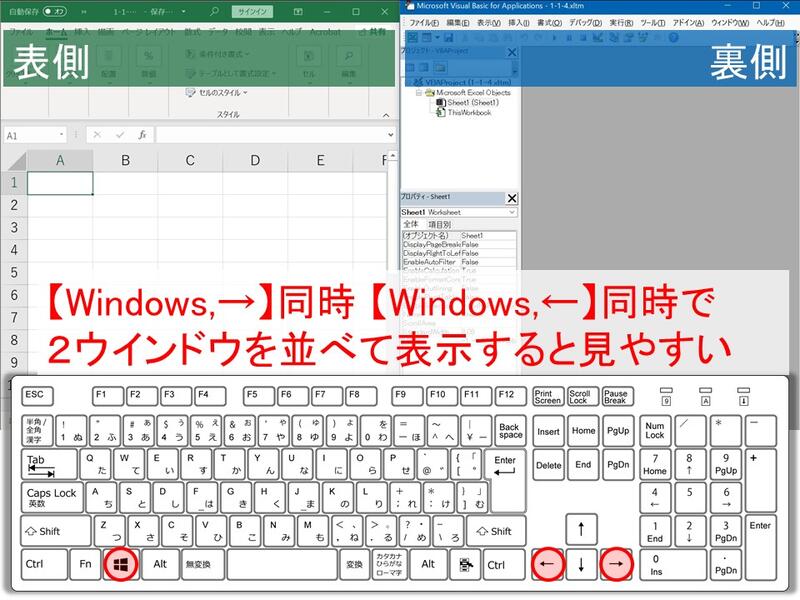Viewport: 800px width, 600px height.
Task: Expand the セル ribbon group
Action: [309, 63]
